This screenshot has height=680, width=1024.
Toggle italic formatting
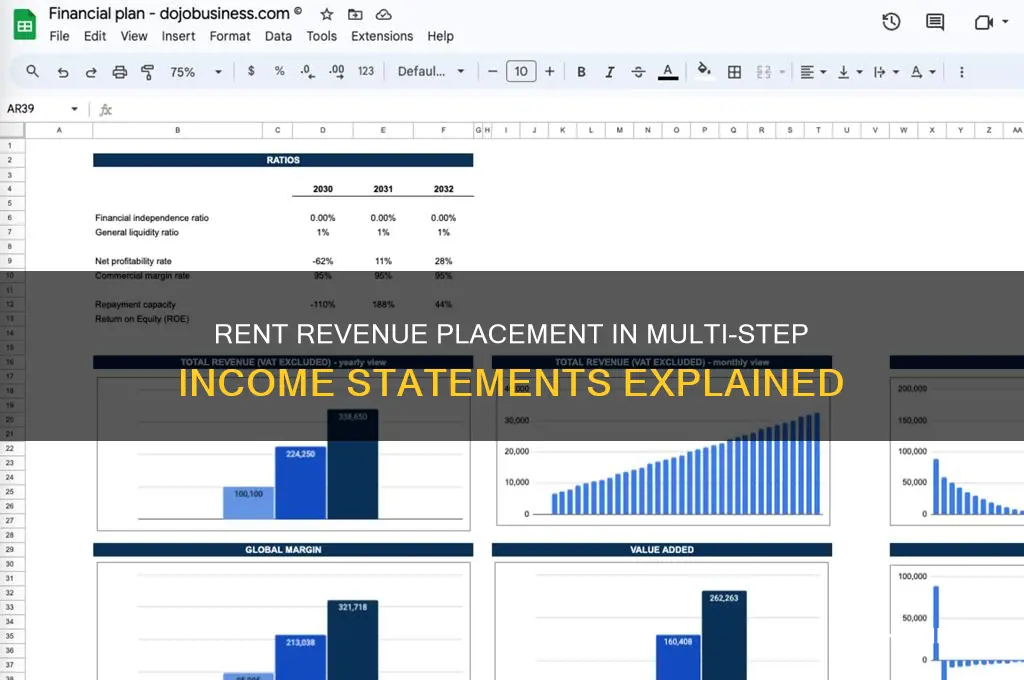point(609,72)
